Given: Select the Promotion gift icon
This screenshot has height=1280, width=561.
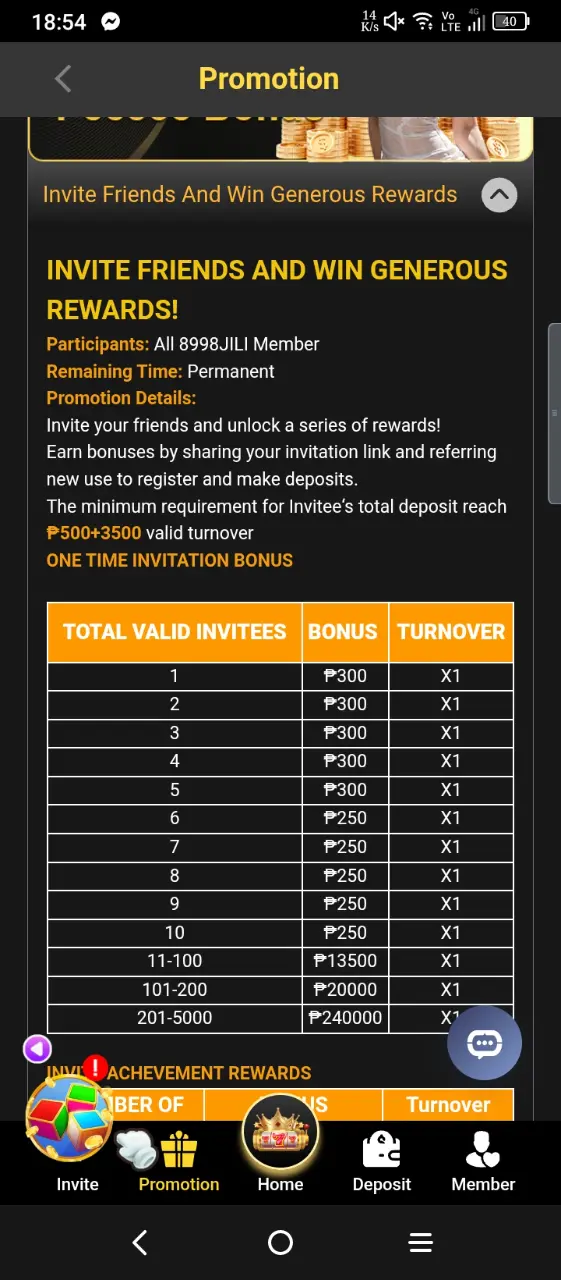Looking at the screenshot, I should click(x=179, y=1149).
